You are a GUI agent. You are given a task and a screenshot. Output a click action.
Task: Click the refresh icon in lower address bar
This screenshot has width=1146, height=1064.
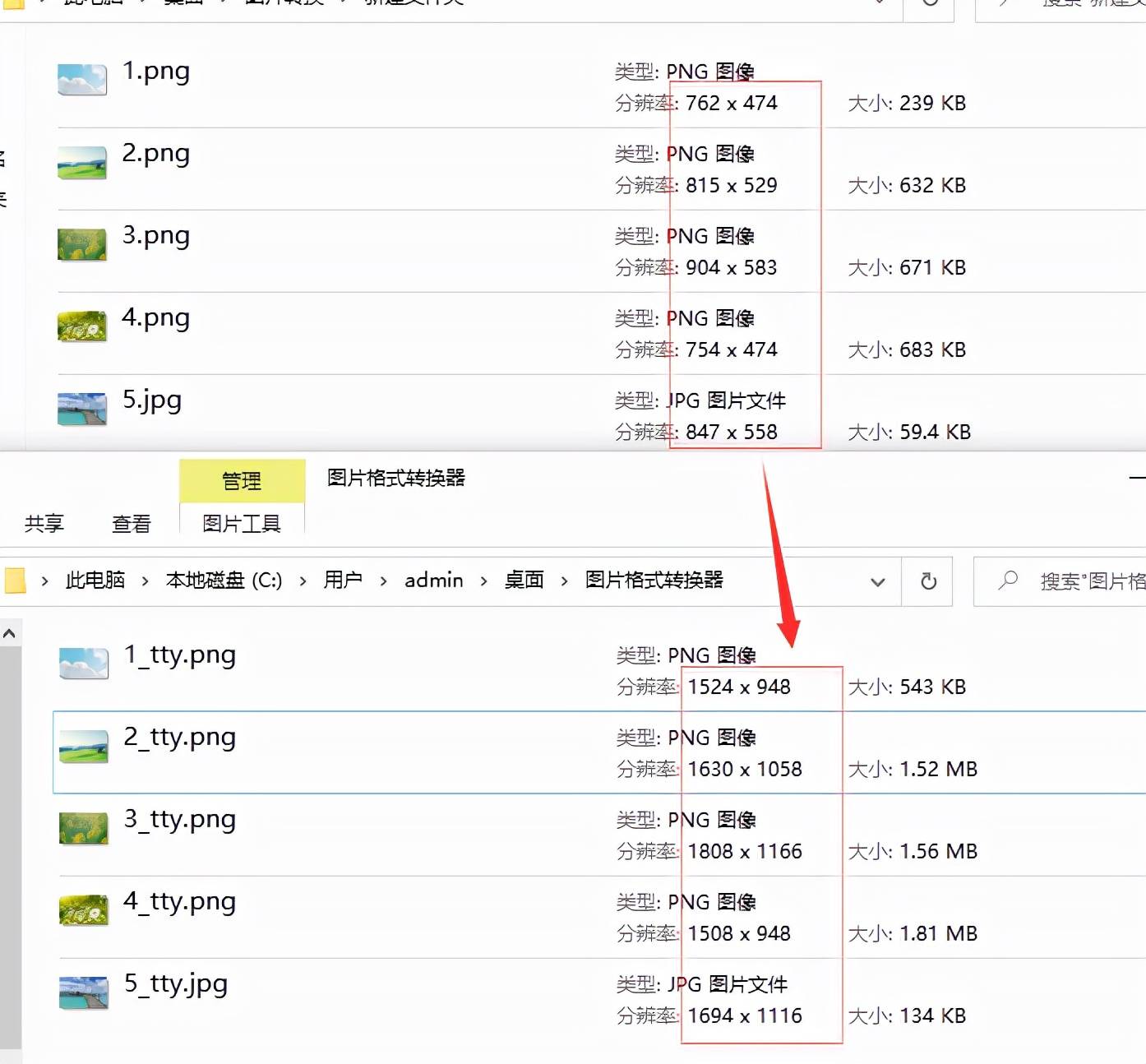pyautogui.click(x=928, y=581)
